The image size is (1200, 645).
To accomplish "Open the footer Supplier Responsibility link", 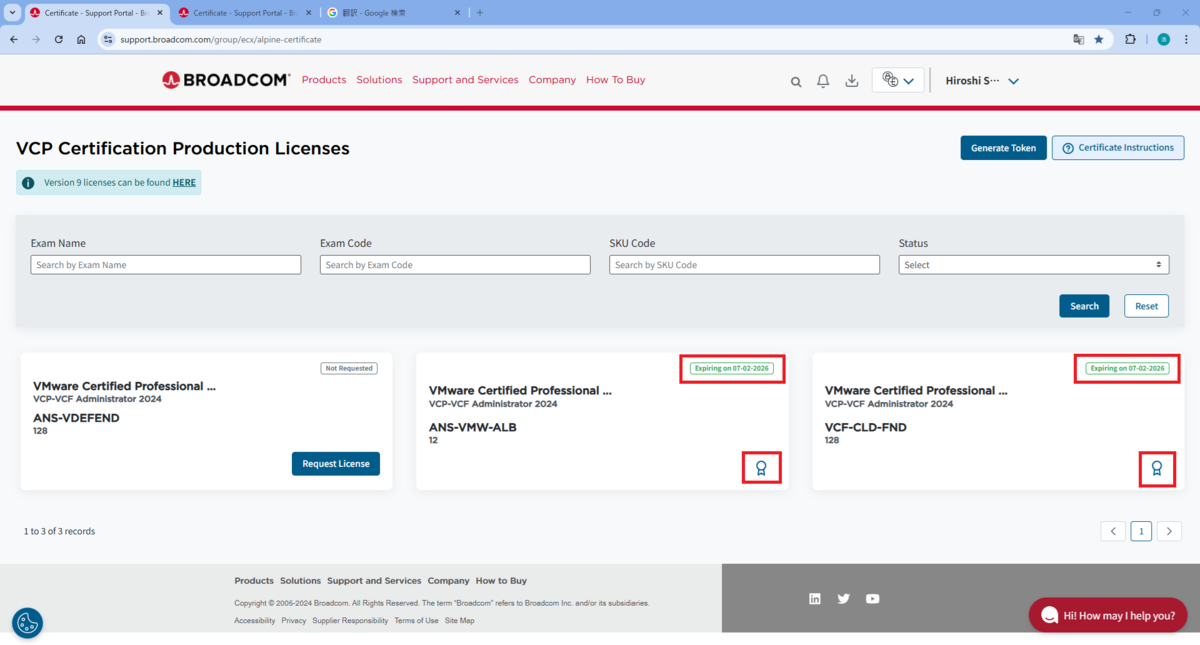I will [350, 621].
